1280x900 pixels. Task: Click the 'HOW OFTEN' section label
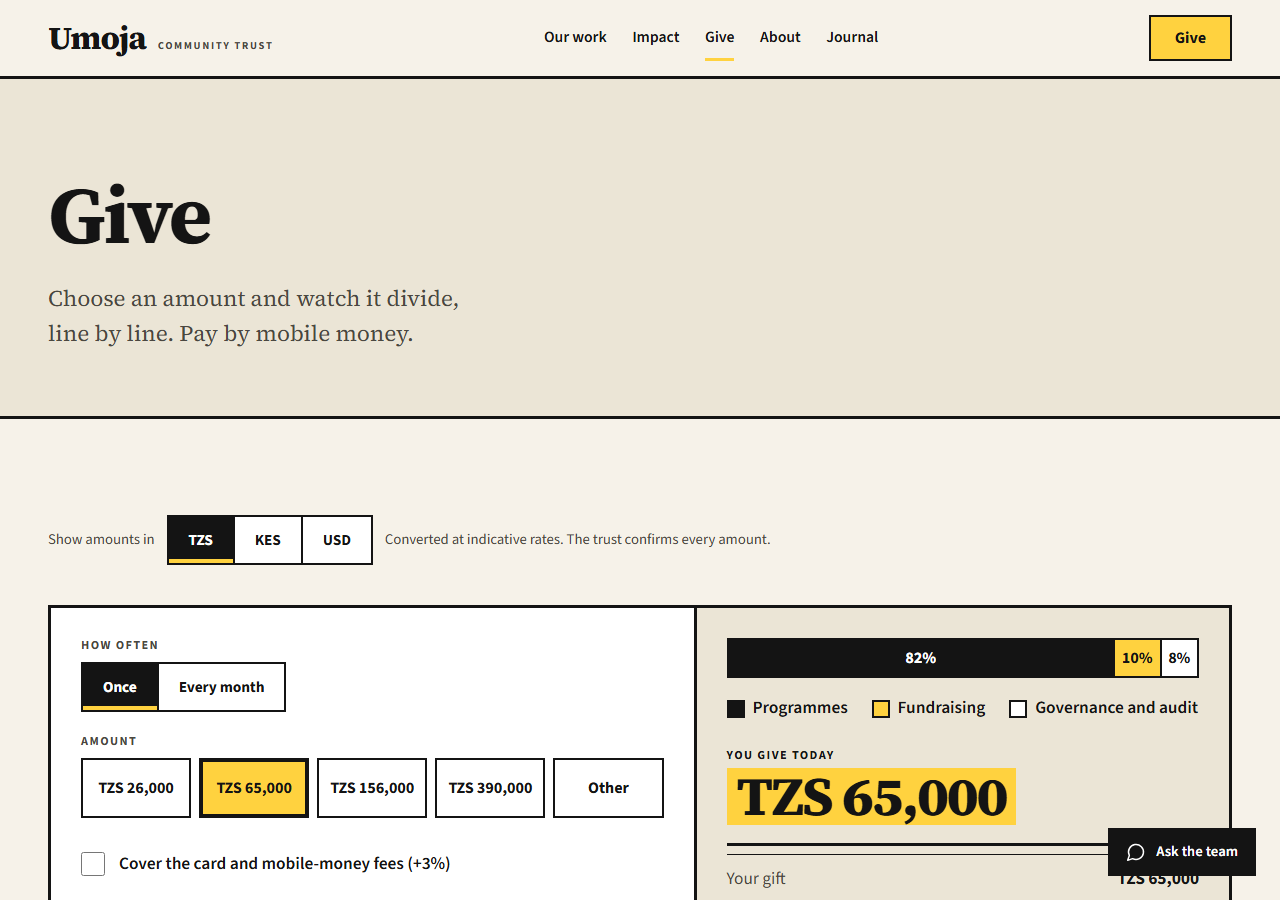pyautogui.click(x=120, y=646)
